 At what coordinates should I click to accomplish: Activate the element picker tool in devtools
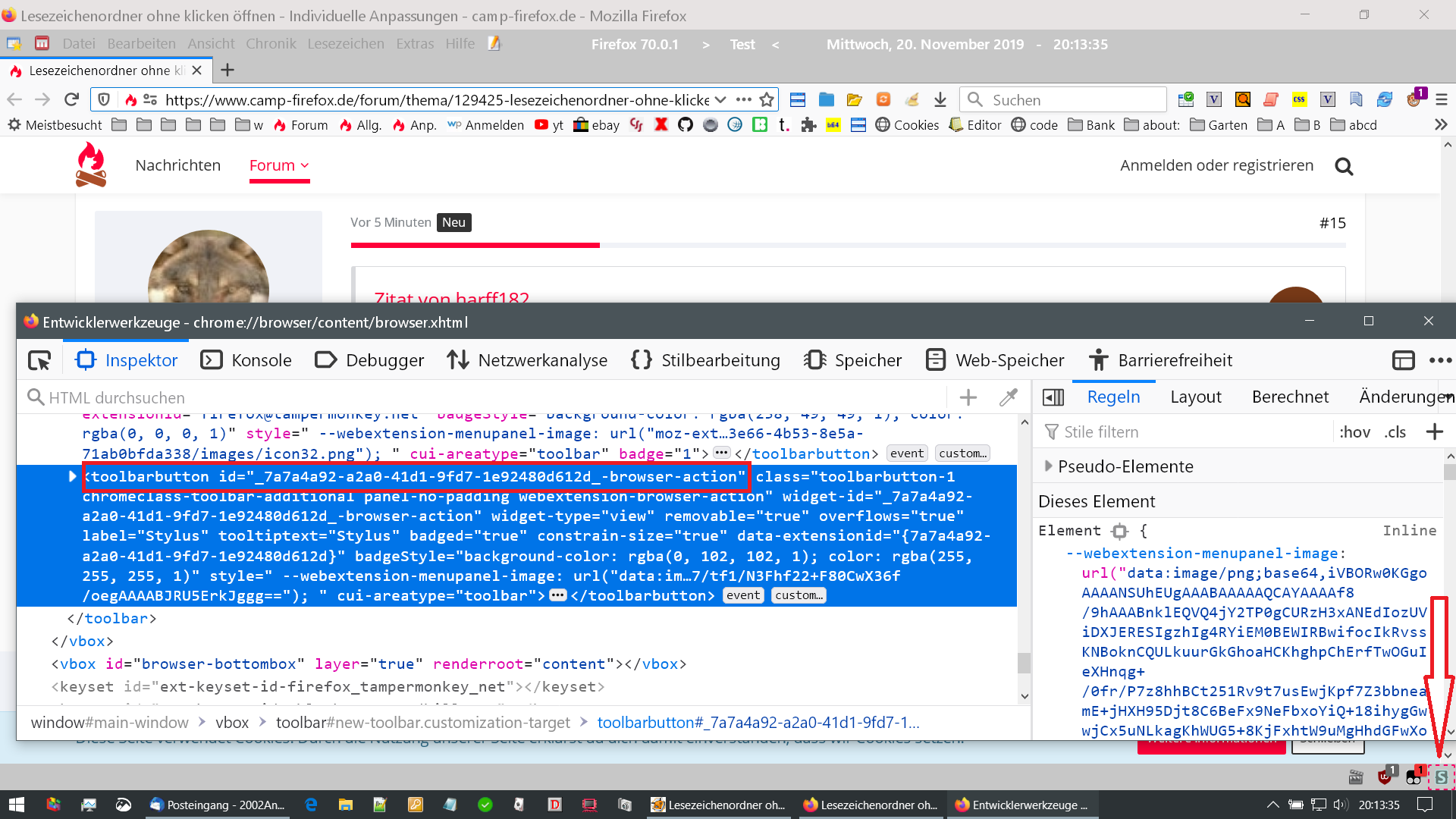(39, 360)
